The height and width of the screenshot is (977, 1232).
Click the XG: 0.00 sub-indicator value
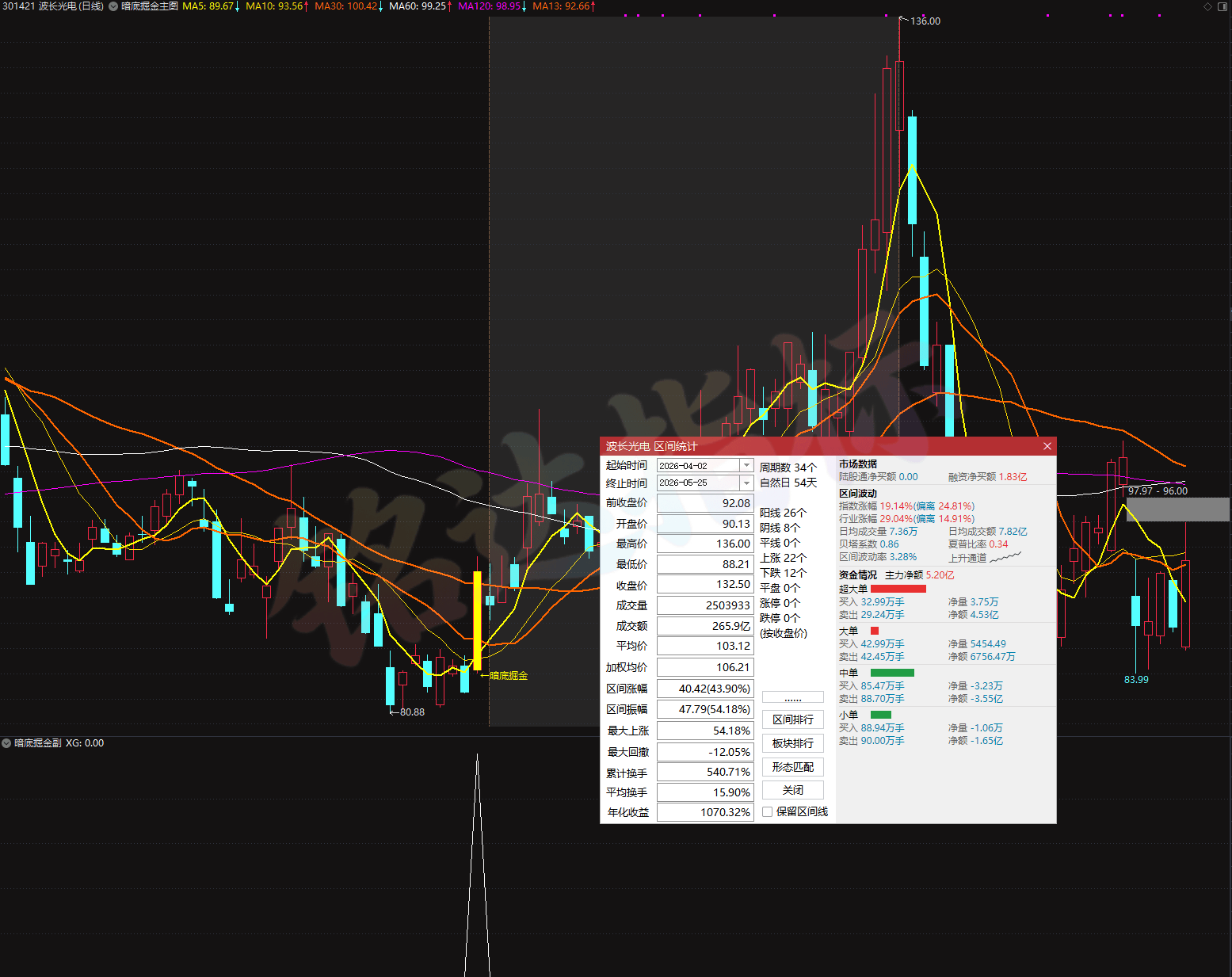85,743
